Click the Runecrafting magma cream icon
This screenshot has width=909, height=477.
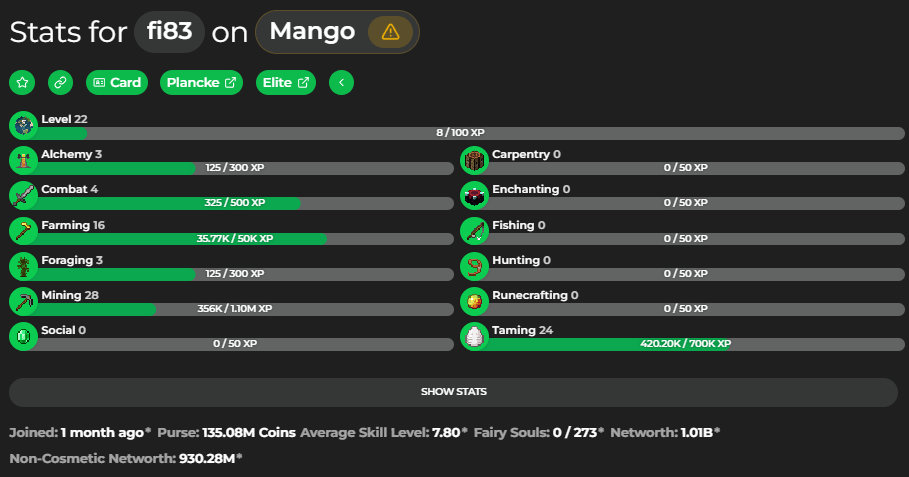click(x=475, y=301)
